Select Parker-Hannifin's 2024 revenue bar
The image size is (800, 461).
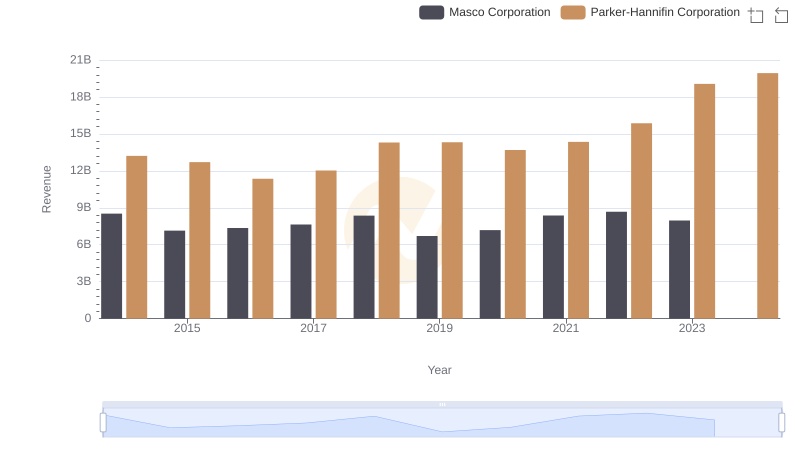coord(767,196)
